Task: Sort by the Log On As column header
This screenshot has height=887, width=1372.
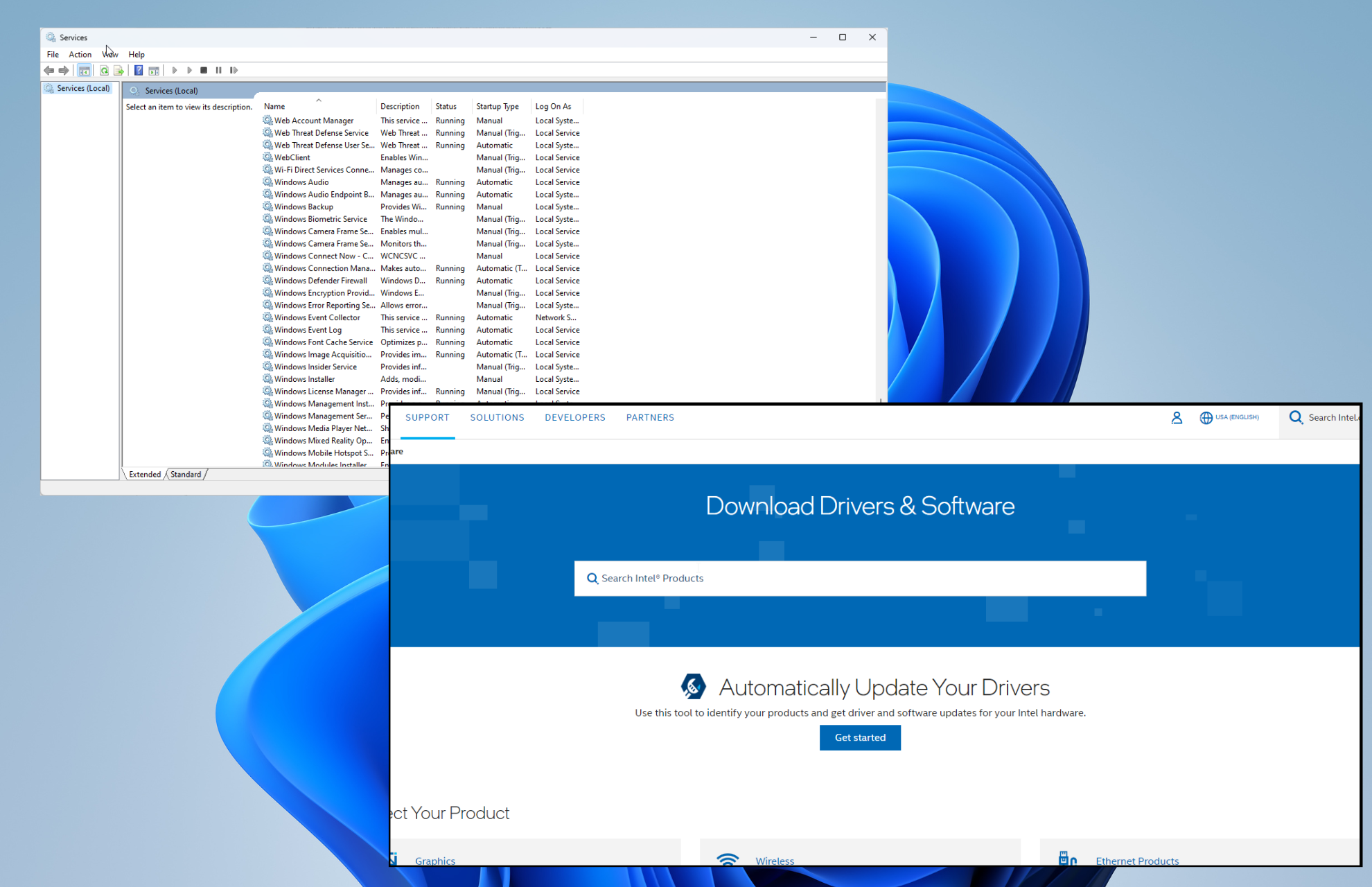Action: tap(557, 106)
